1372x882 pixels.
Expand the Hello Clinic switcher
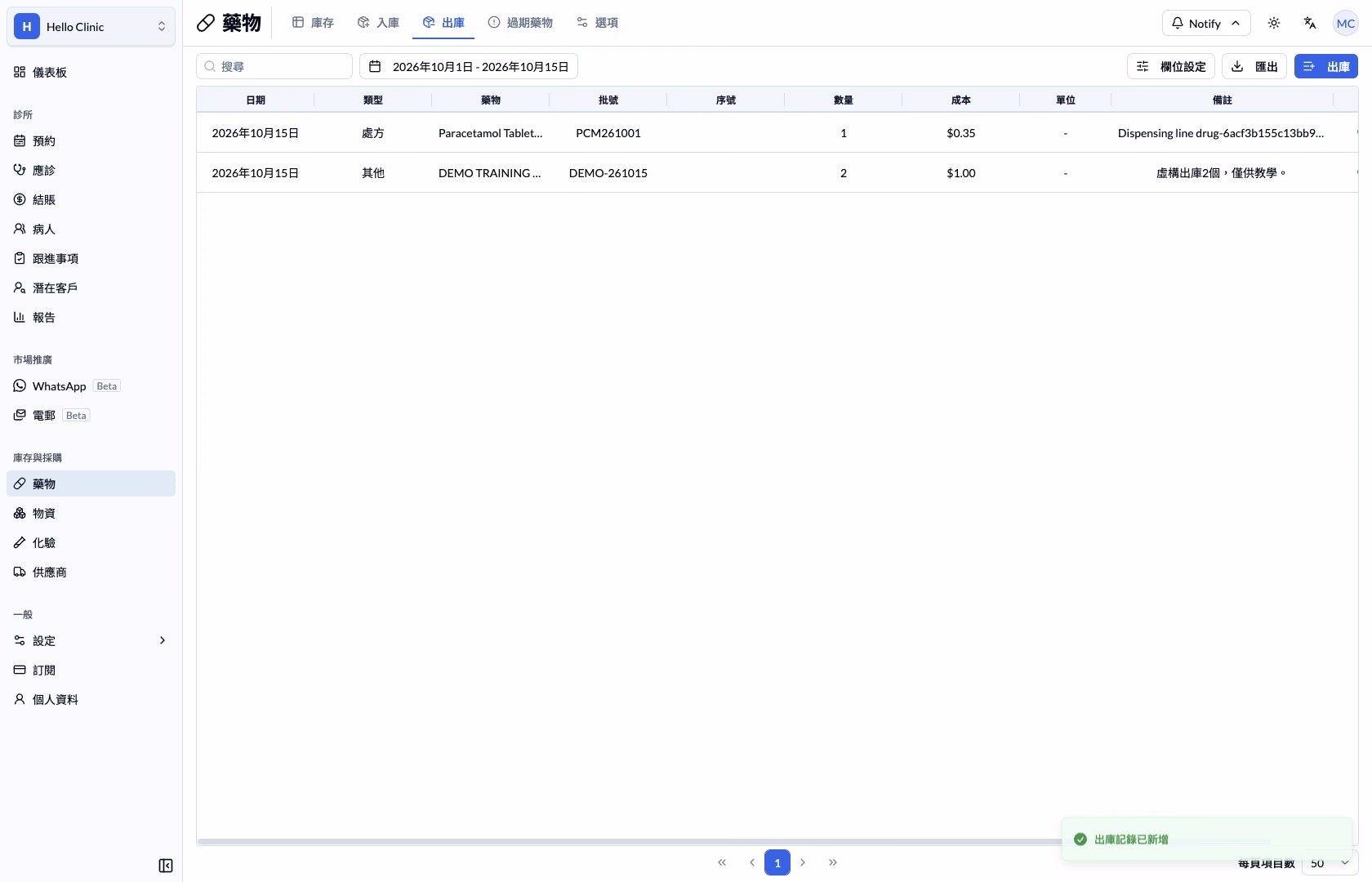pyautogui.click(x=91, y=26)
